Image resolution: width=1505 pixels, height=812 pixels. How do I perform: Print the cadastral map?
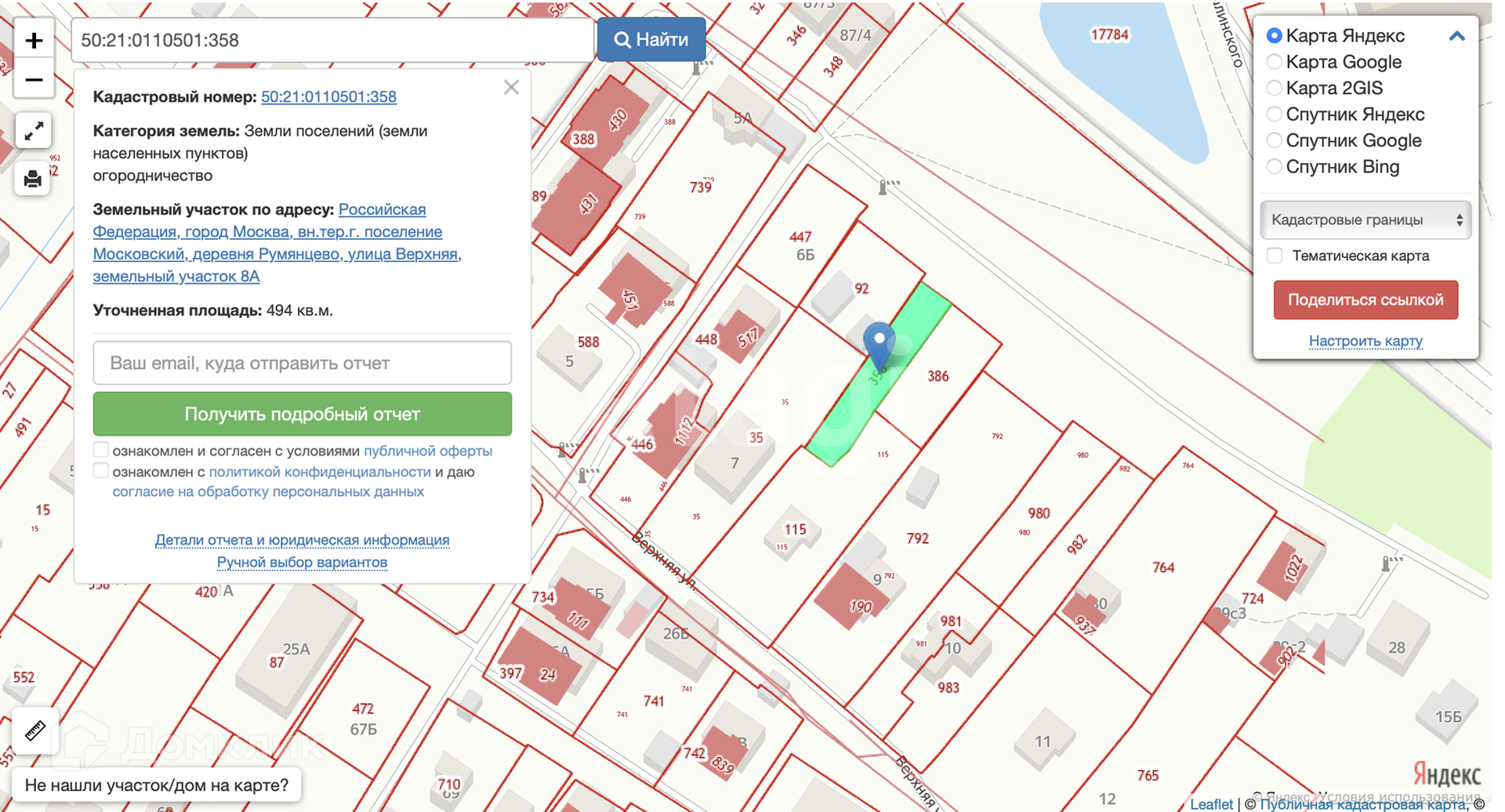33,179
